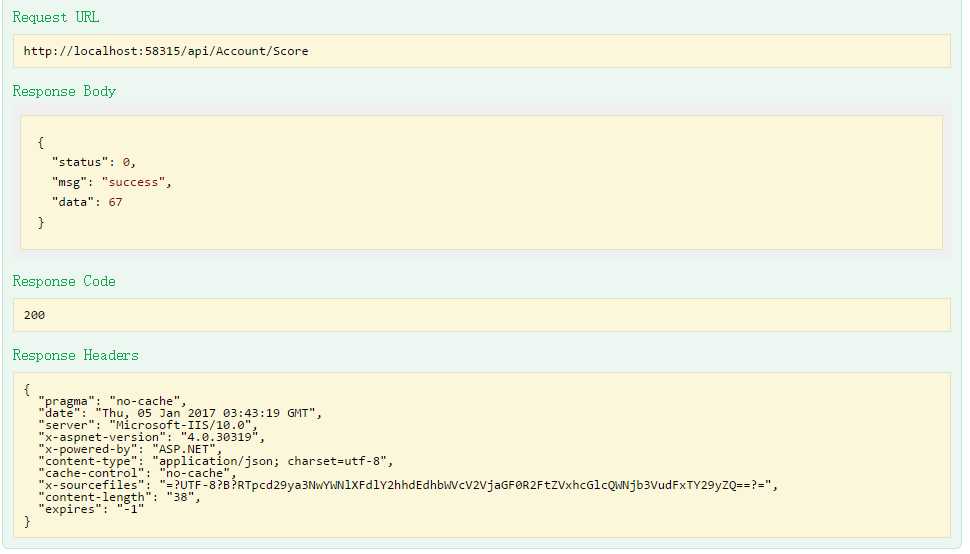This screenshot has width=970, height=554.
Task: Click the "cache-control" header line
Action: point(137,474)
